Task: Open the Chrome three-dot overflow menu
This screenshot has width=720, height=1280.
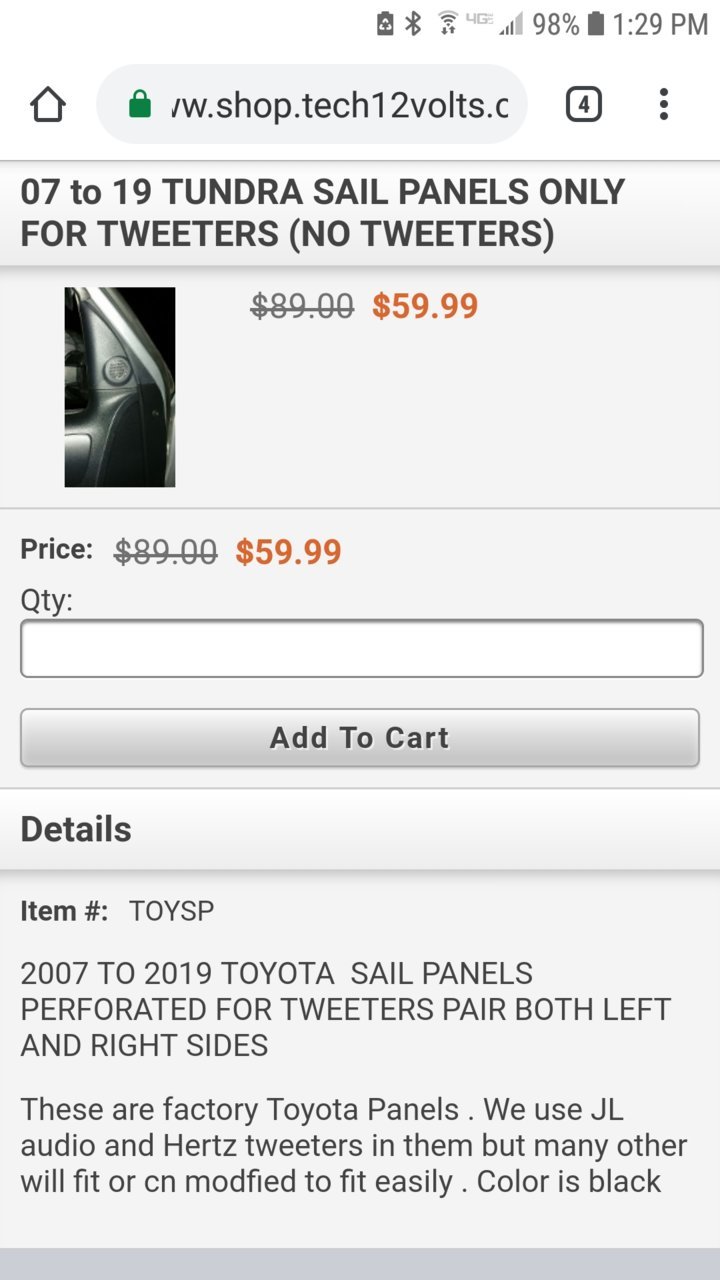Action: pos(663,104)
